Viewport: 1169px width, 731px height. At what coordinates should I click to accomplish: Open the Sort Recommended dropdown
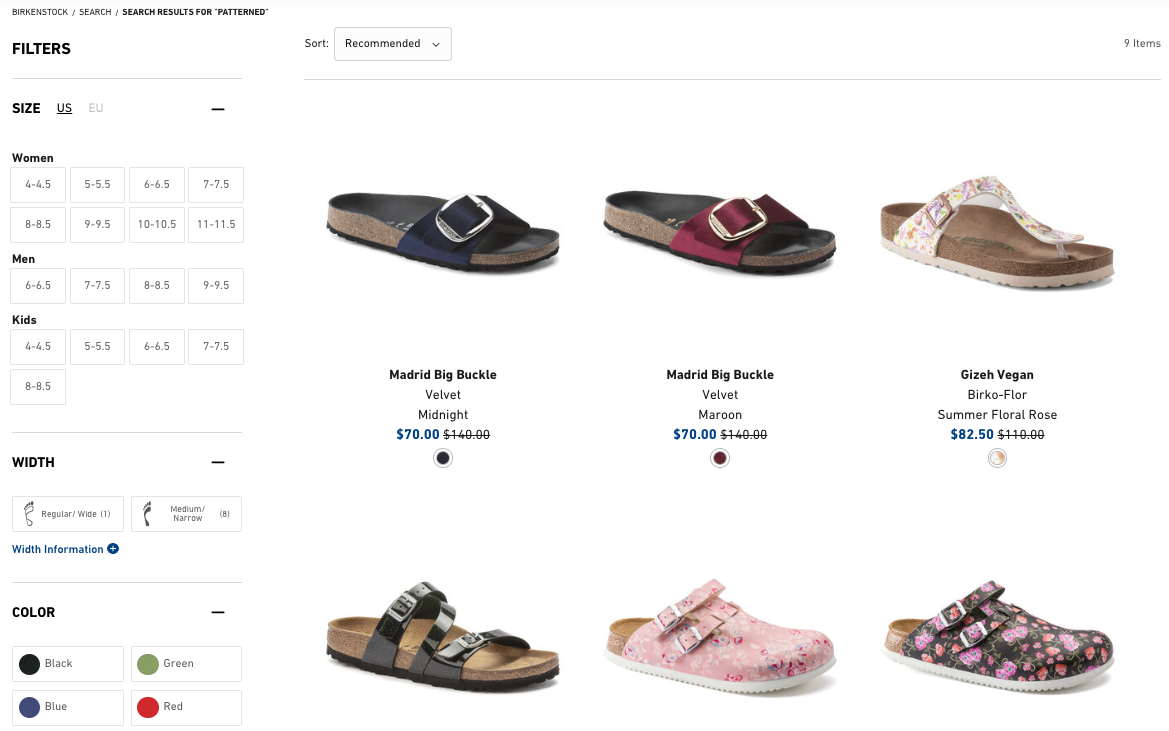click(x=392, y=43)
